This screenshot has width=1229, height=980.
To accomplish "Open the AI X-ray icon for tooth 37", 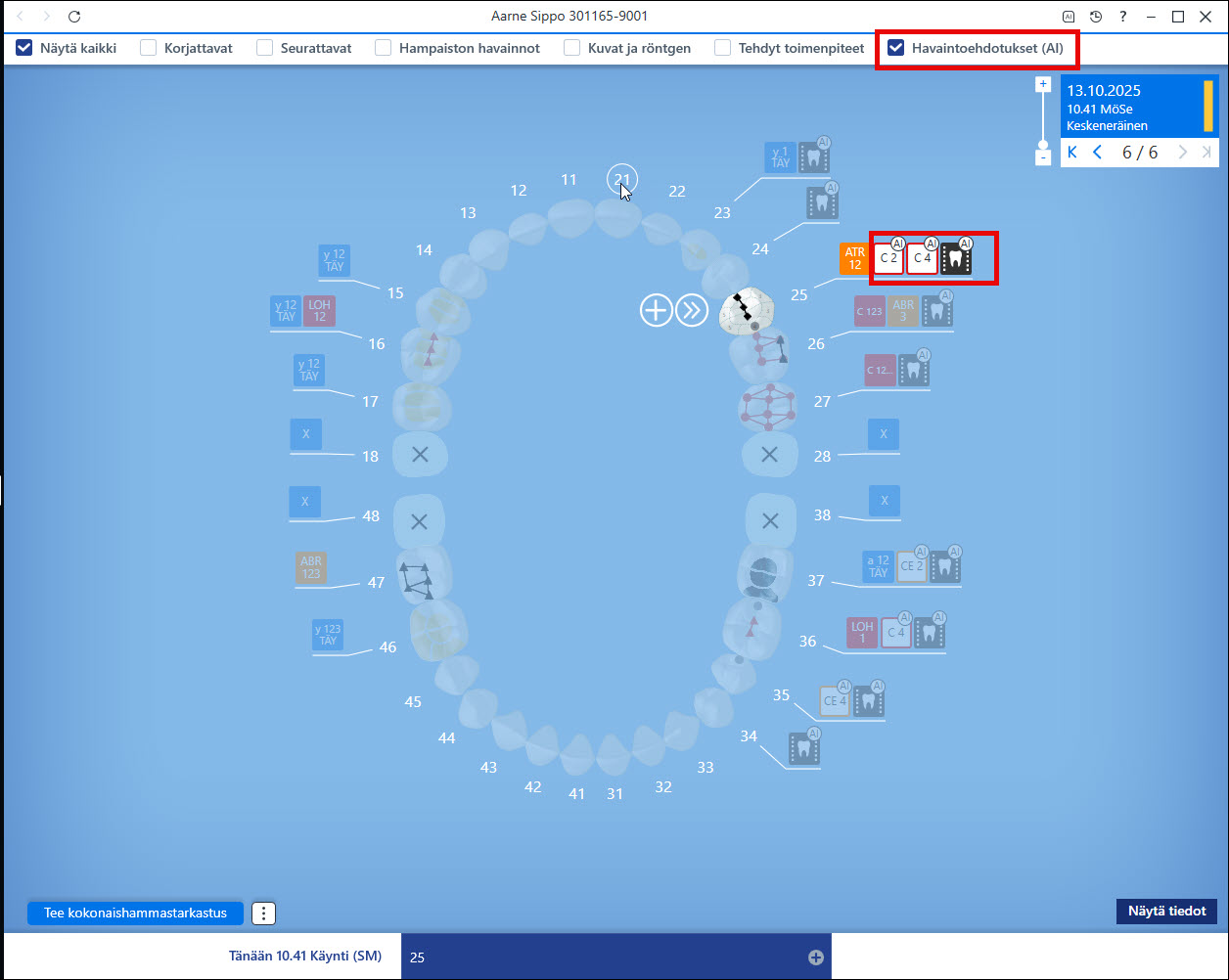I will (944, 567).
